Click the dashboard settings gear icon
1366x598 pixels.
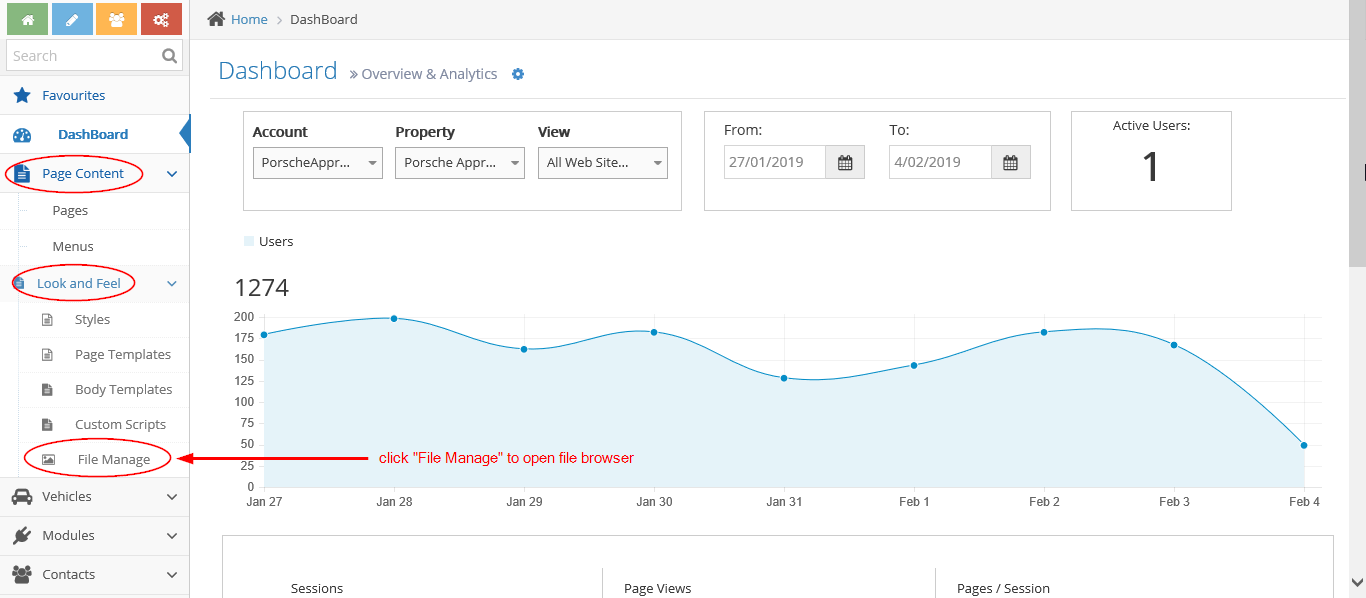[x=518, y=74]
